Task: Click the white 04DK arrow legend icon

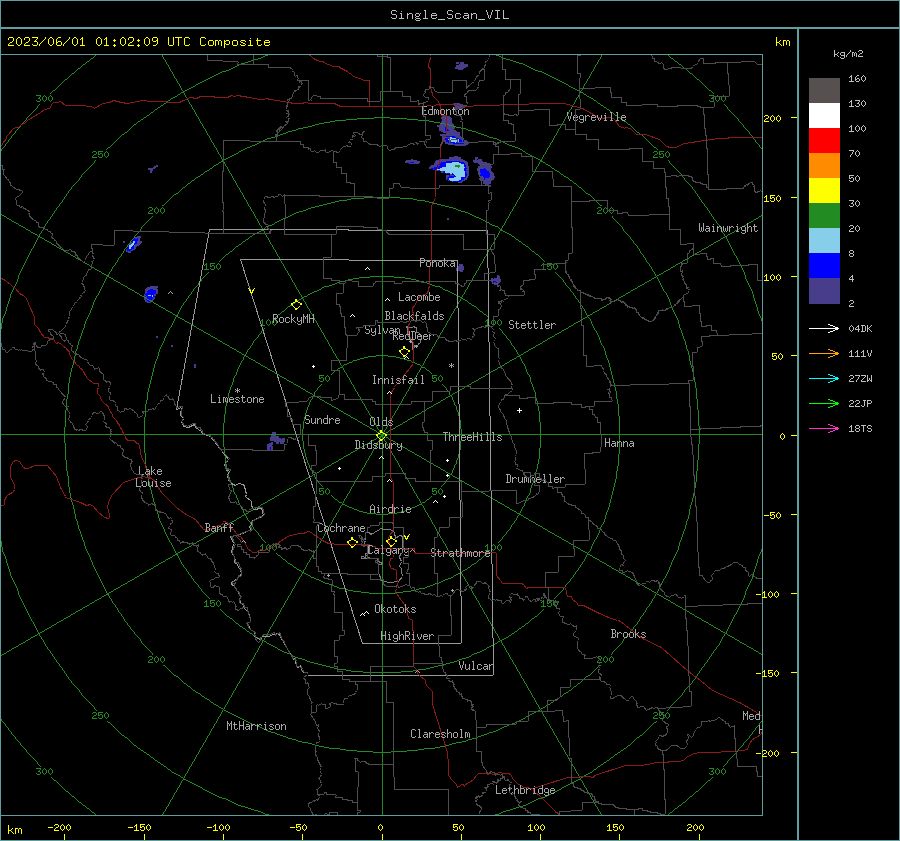Action: pyautogui.click(x=824, y=328)
